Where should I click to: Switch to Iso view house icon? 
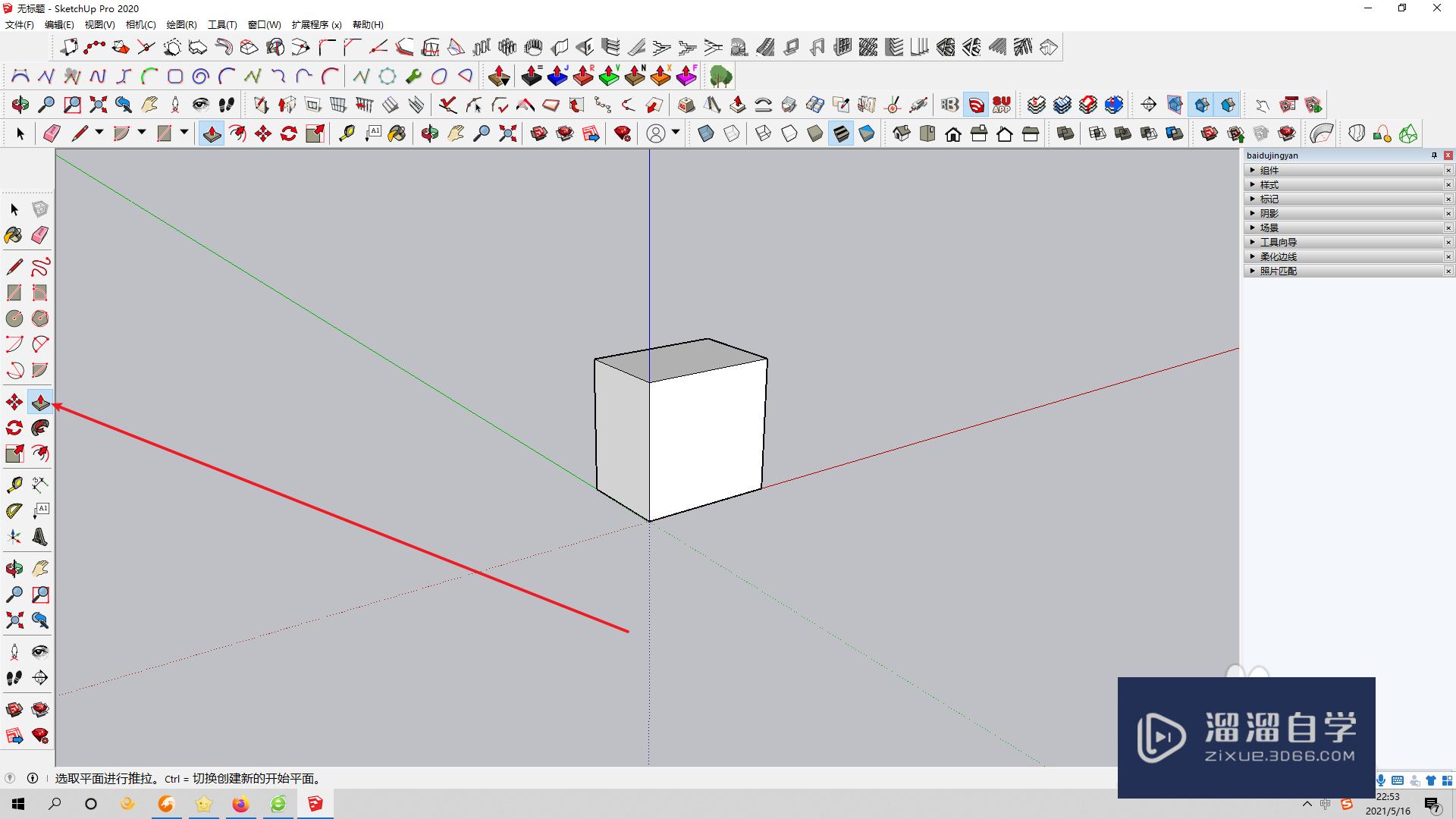(902, 134)
